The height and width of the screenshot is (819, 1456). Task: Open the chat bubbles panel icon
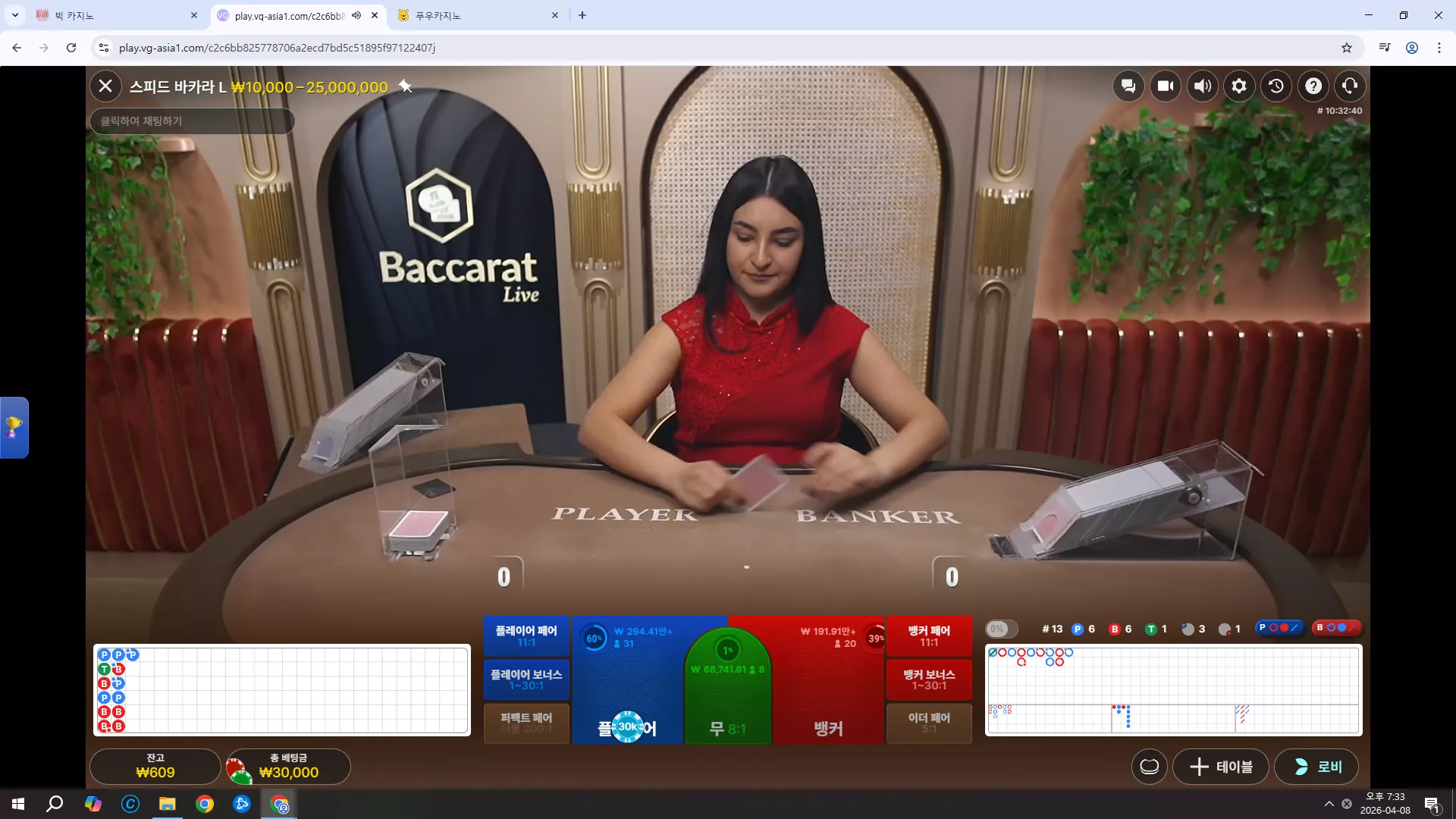pyautogui.click(x=1128, y=86)
